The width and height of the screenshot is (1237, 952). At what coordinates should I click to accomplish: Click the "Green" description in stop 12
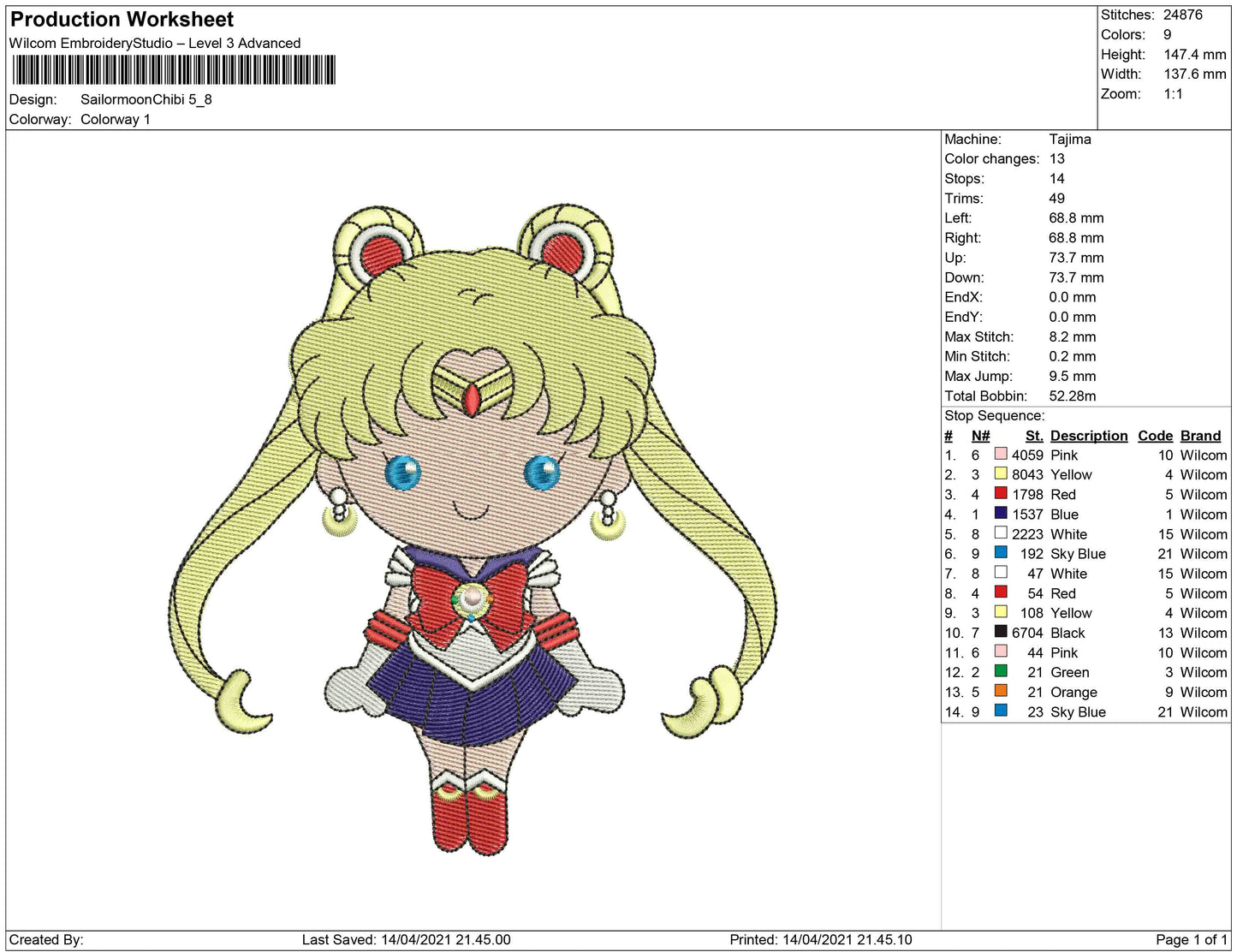click(1070, 672)
